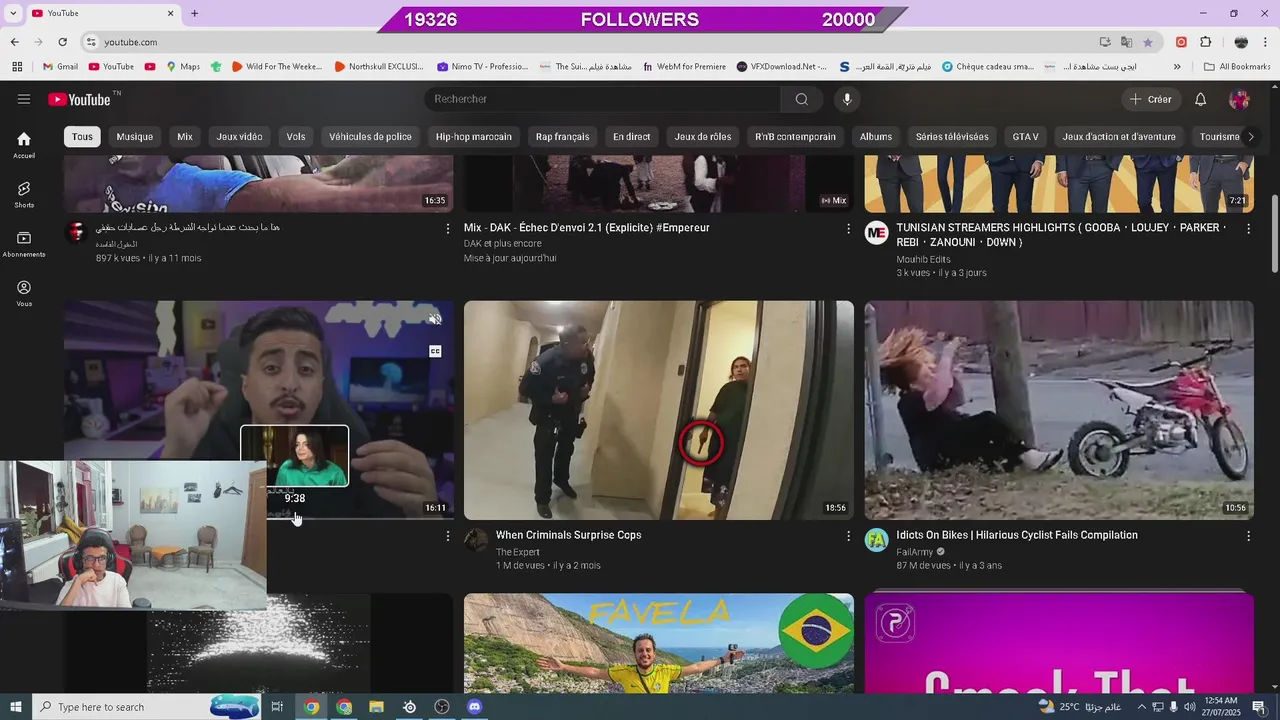This screenshot has height=720, width=1280.
Task: Show hidden bookmarks overflow chevron
Action: coord(1177,67)
